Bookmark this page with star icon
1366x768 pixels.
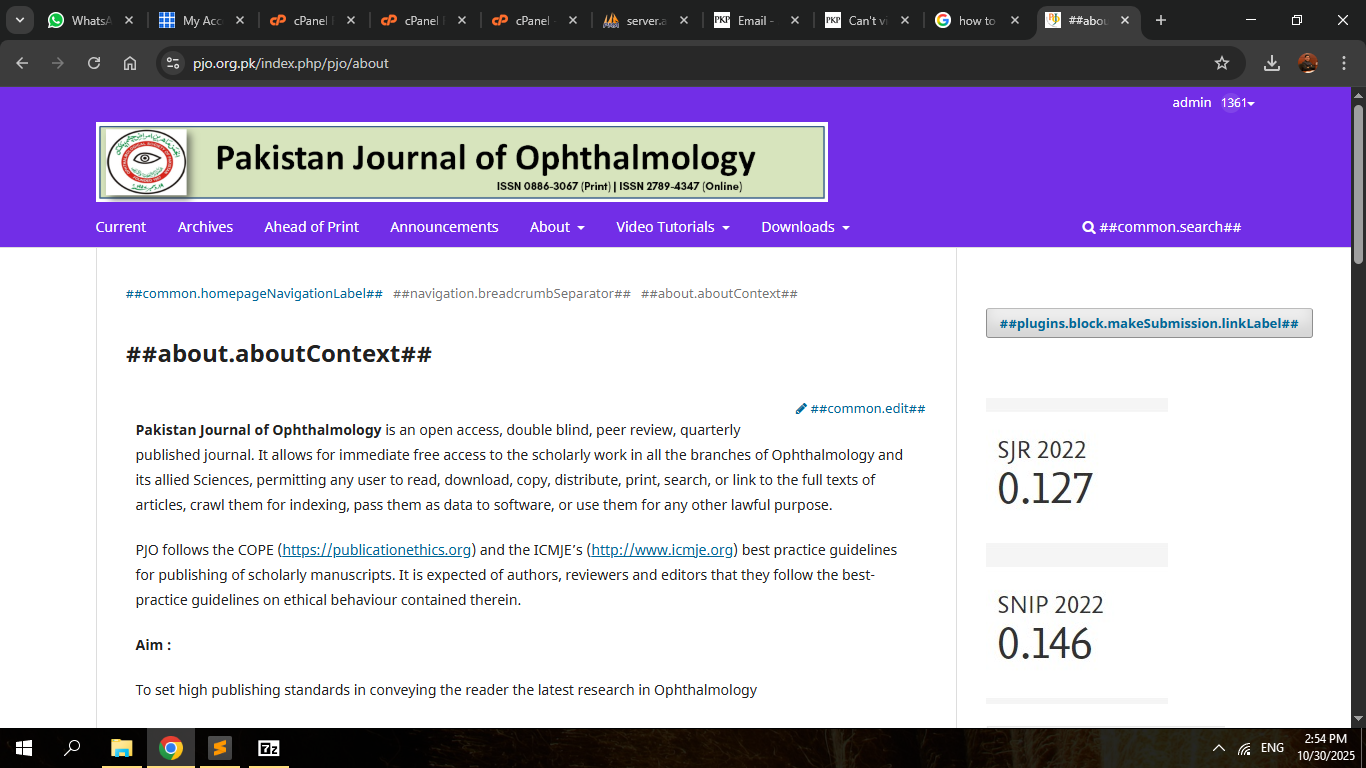[x=1221, y=63]
